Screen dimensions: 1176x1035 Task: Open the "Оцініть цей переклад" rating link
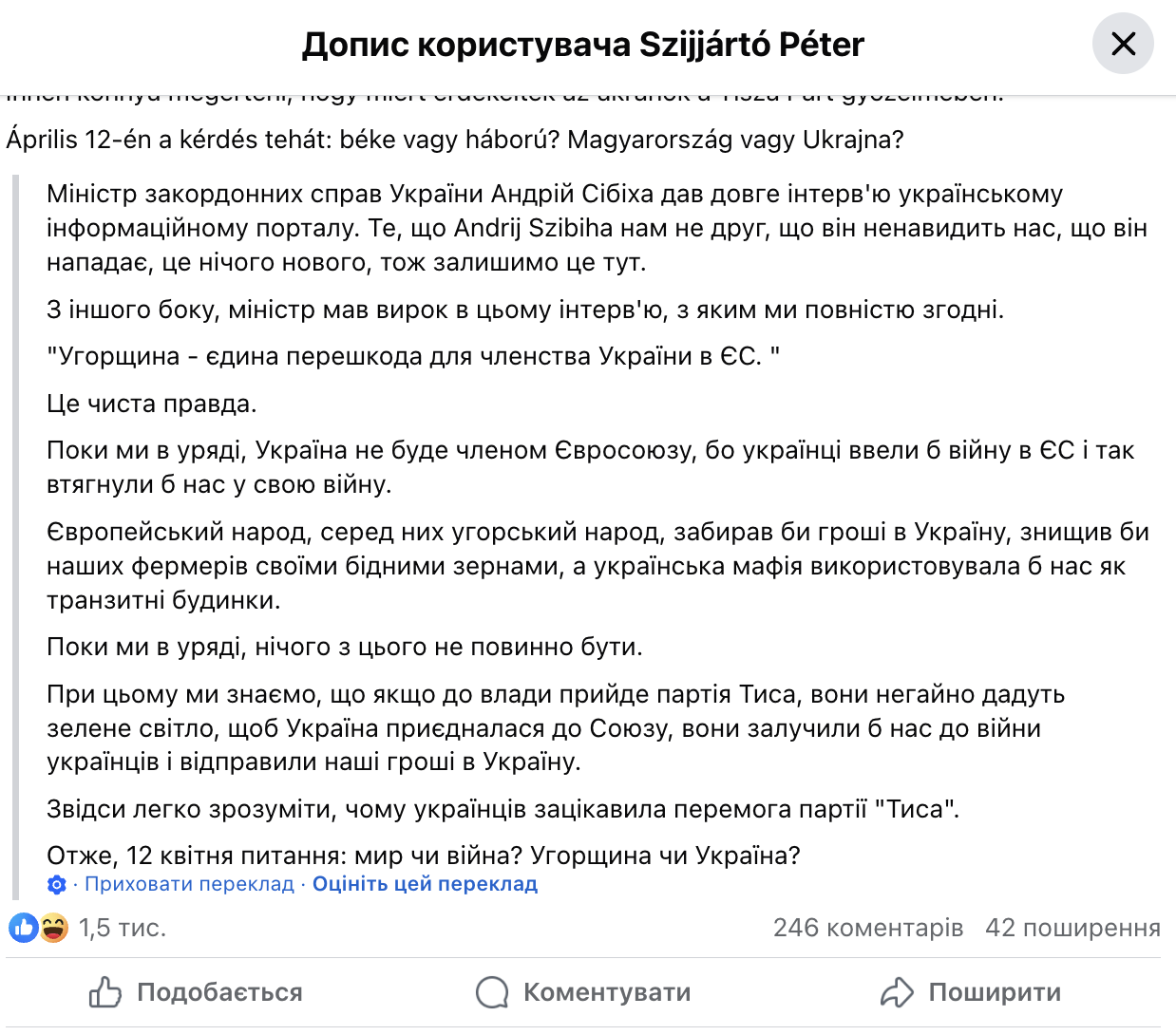tap(424, 883)
